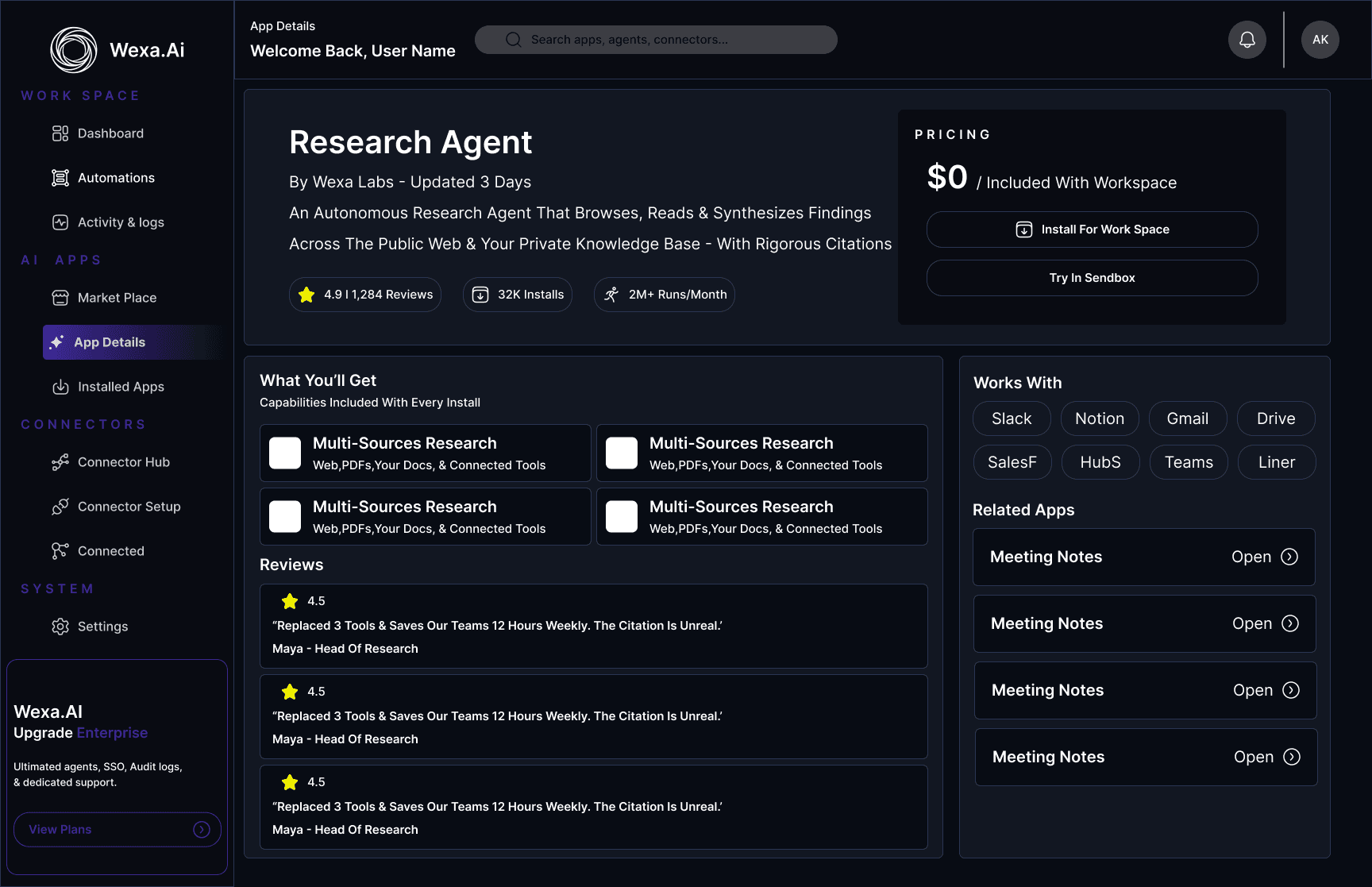Go to Connector Setup in the sidebar
Image resolution: width=1372 pixels, height=887 pixels.
[129, 507]
